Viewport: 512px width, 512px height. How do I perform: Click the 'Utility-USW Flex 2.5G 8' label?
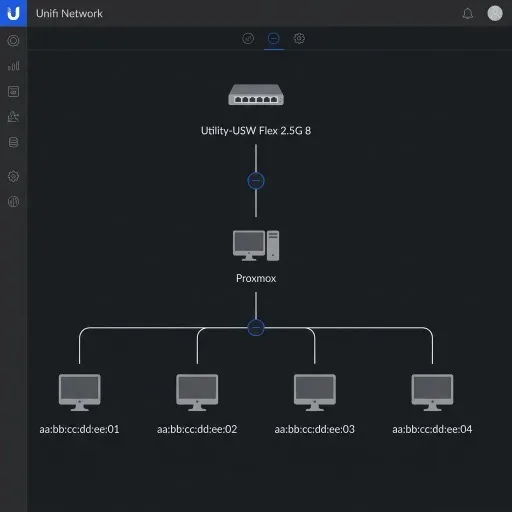pos(256,131)
